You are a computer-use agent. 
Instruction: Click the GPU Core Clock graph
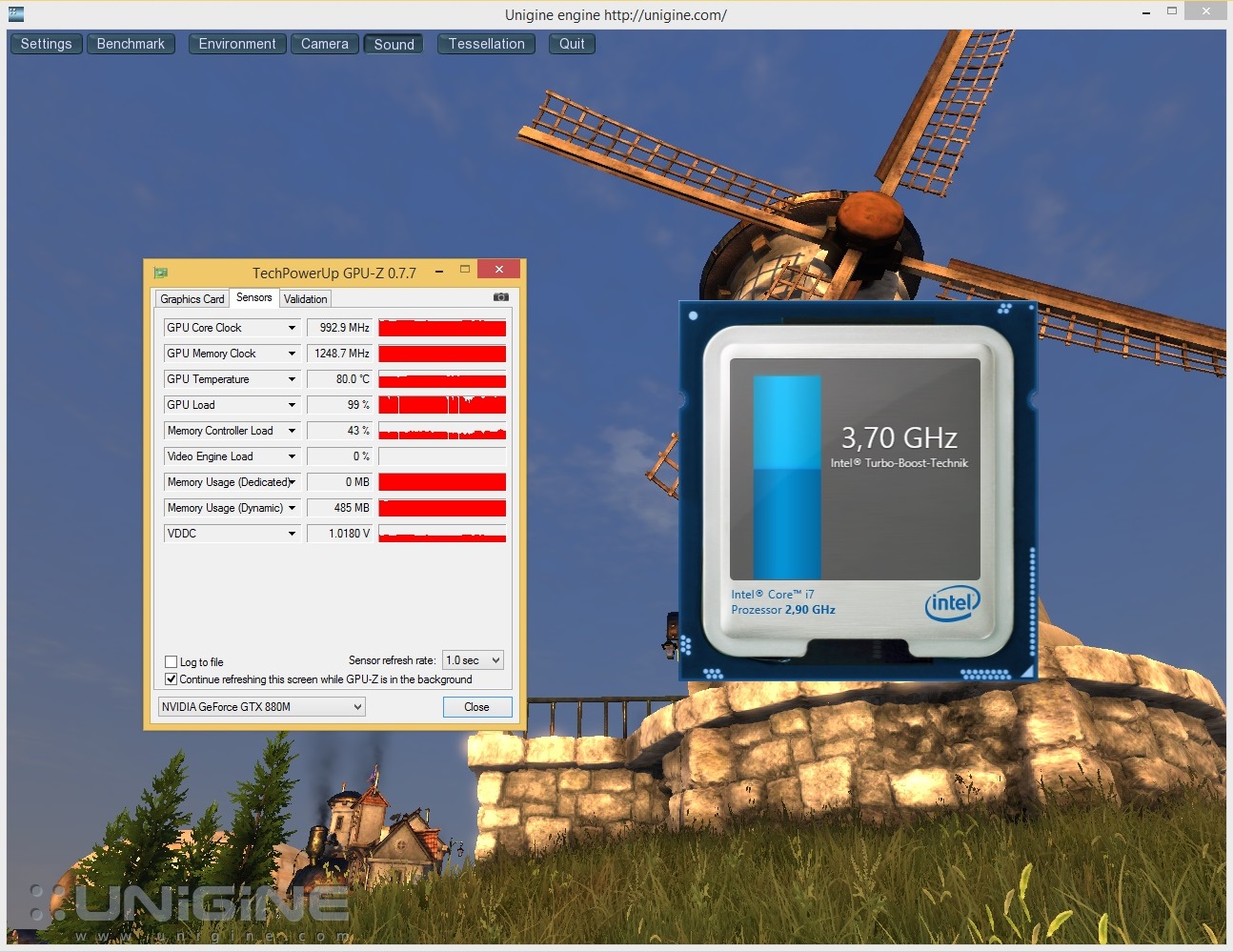click(442, 328)
